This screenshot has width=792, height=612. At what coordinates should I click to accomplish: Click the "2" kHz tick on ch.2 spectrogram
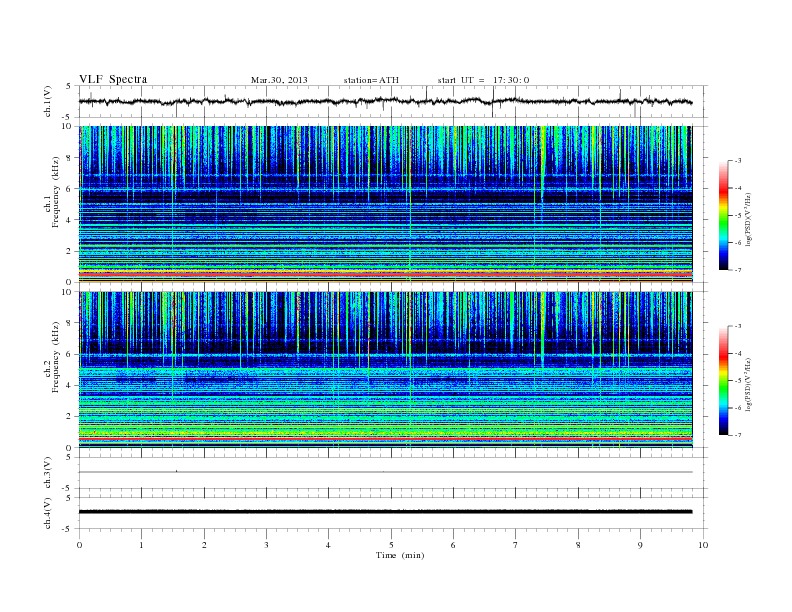[x=69, y=416]
